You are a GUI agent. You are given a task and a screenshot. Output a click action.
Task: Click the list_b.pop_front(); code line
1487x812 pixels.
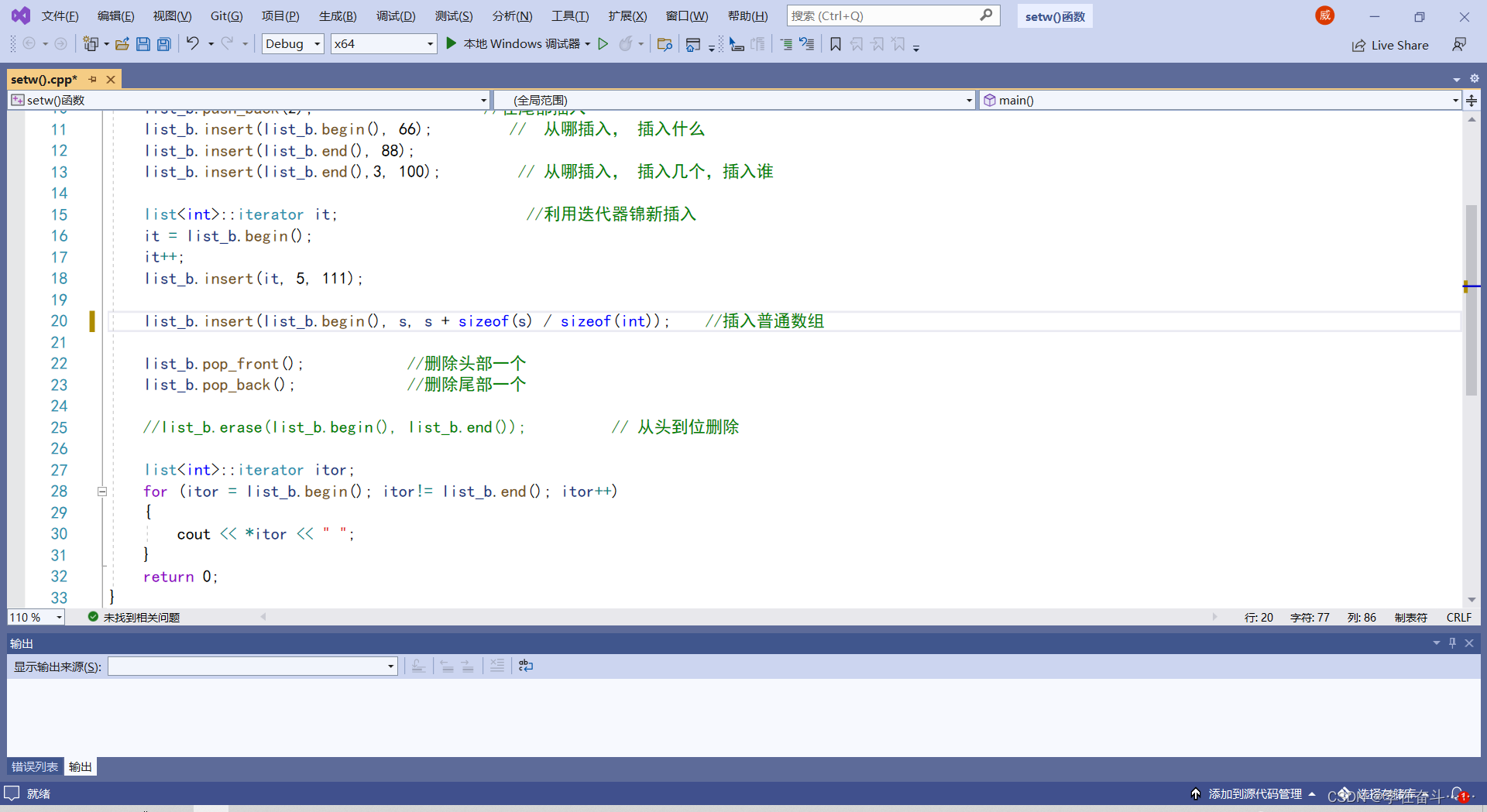coord(223,364)
